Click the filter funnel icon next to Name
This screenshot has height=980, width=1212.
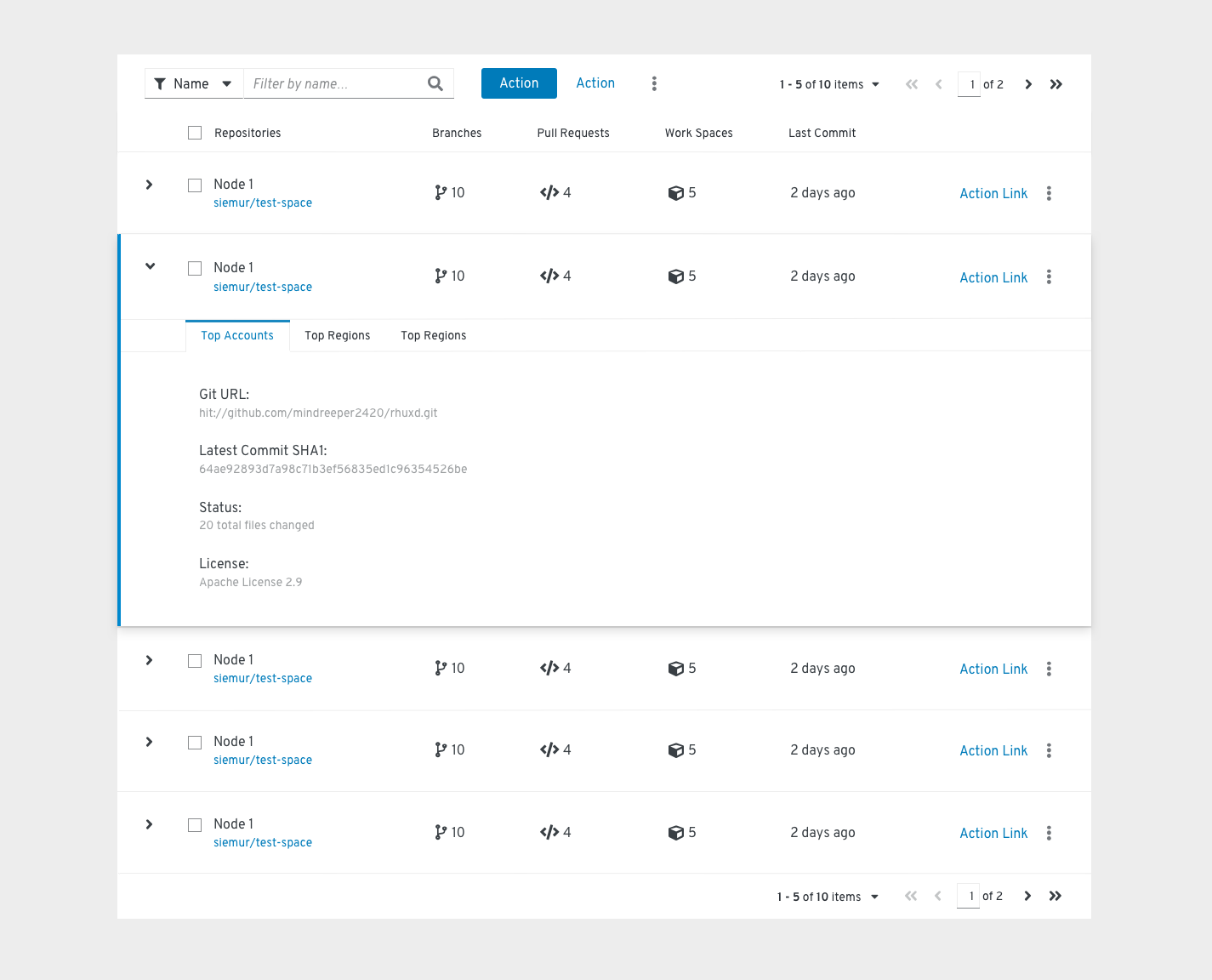click(161, 83)
